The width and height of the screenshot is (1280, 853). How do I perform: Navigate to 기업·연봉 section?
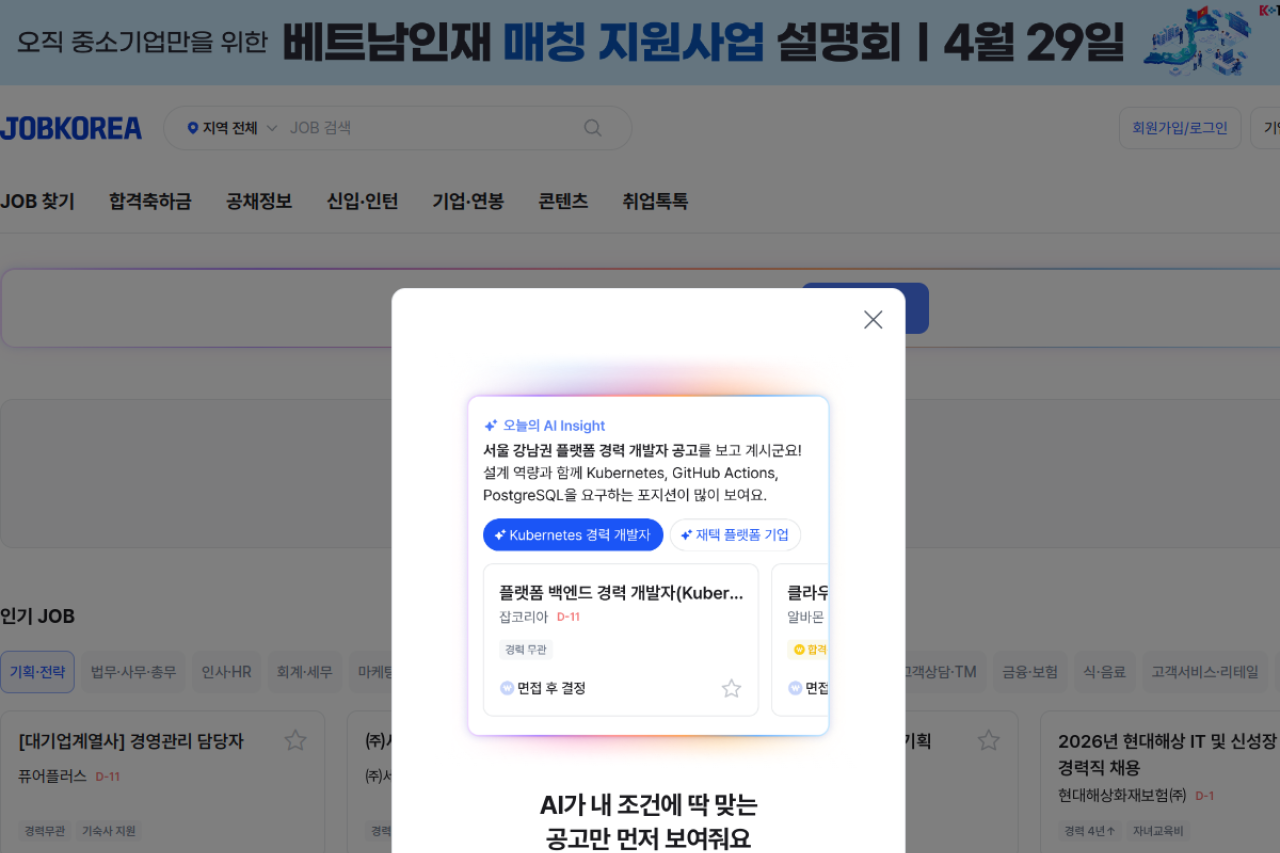coord(468,201)
